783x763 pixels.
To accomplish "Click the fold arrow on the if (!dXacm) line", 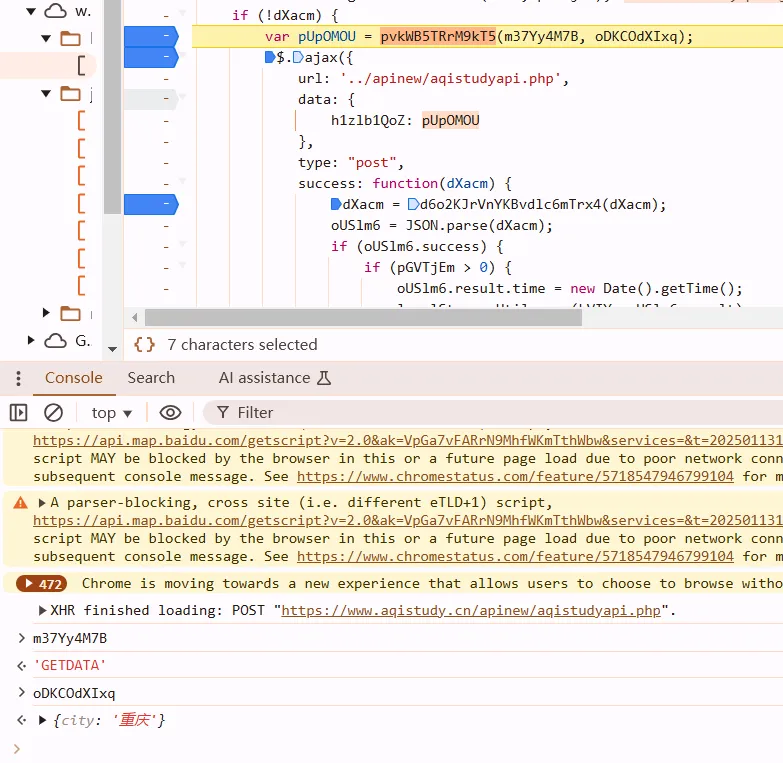I will 182,13.
